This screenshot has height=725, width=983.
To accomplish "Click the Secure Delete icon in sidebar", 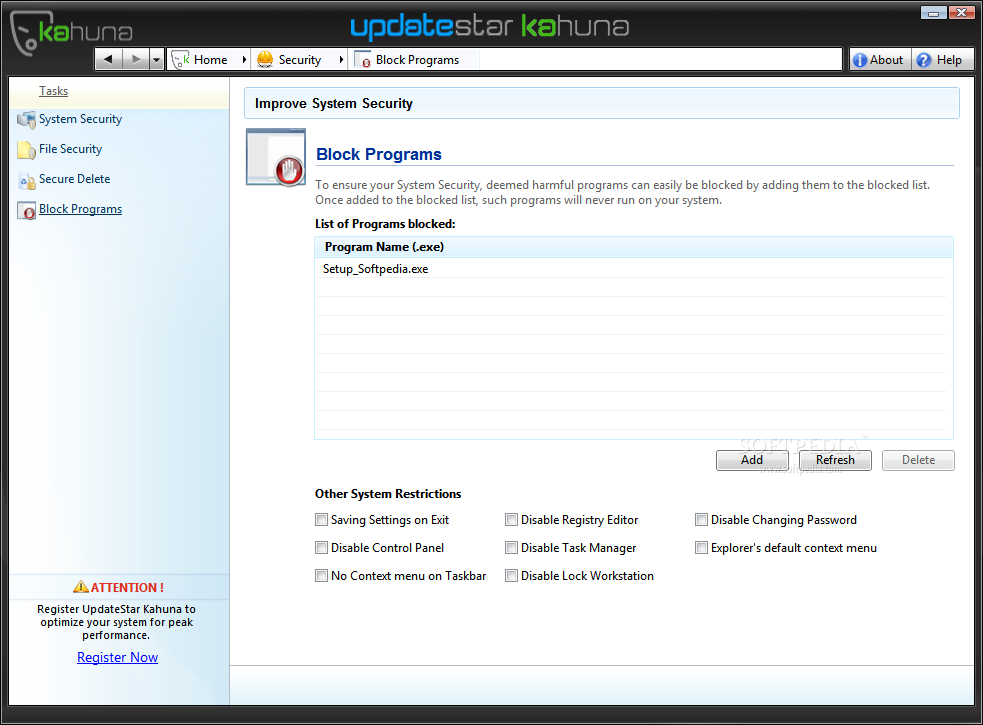I will (26, 181).
